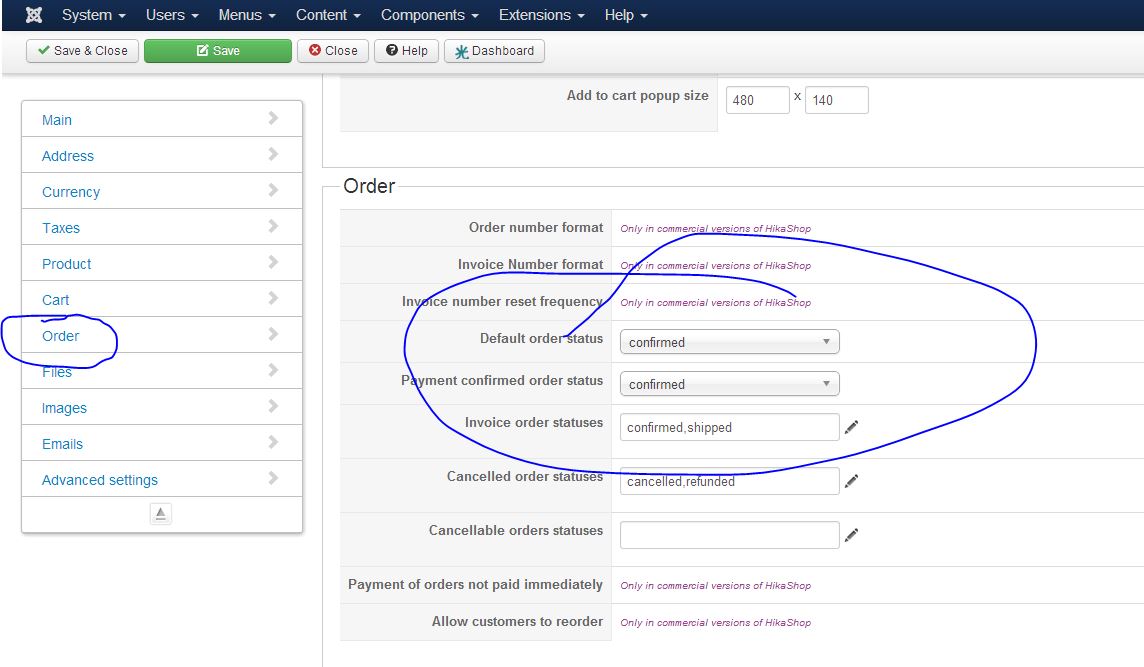Open Default order status dropdown
Screen dimensions: 1144x667
[729, 342]
